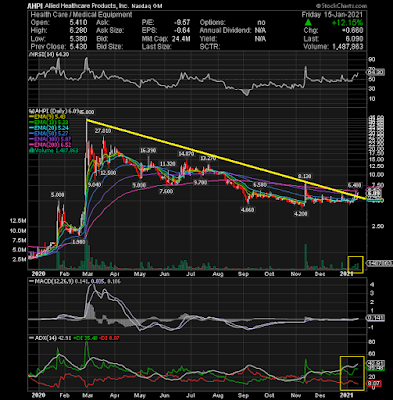Click the 4.200 November low label

pos(300,214)
